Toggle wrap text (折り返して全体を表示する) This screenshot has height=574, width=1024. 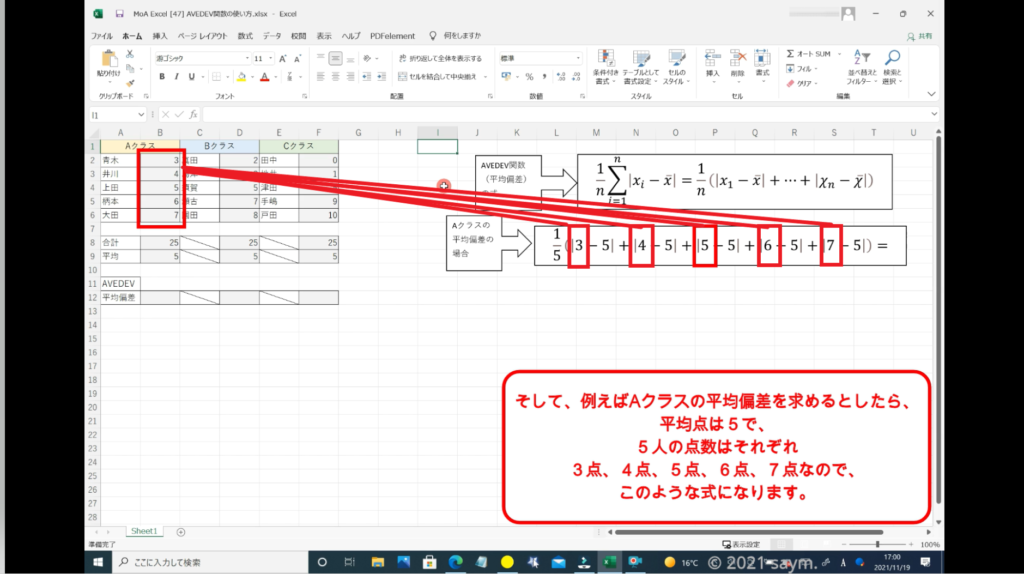click(x=440, y=58)
